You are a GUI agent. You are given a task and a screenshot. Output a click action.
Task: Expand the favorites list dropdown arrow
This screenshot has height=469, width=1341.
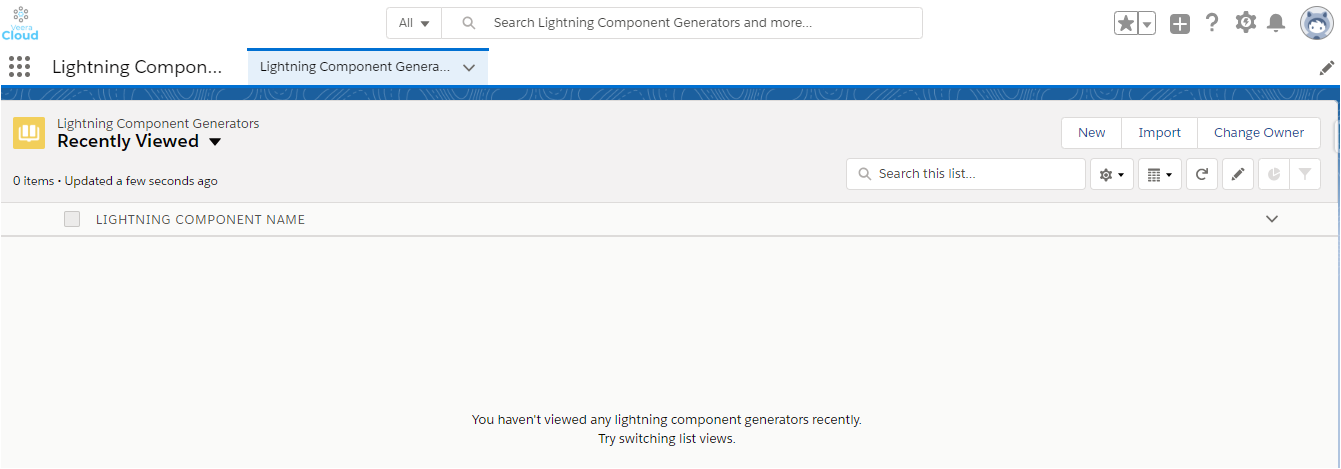1147,23
